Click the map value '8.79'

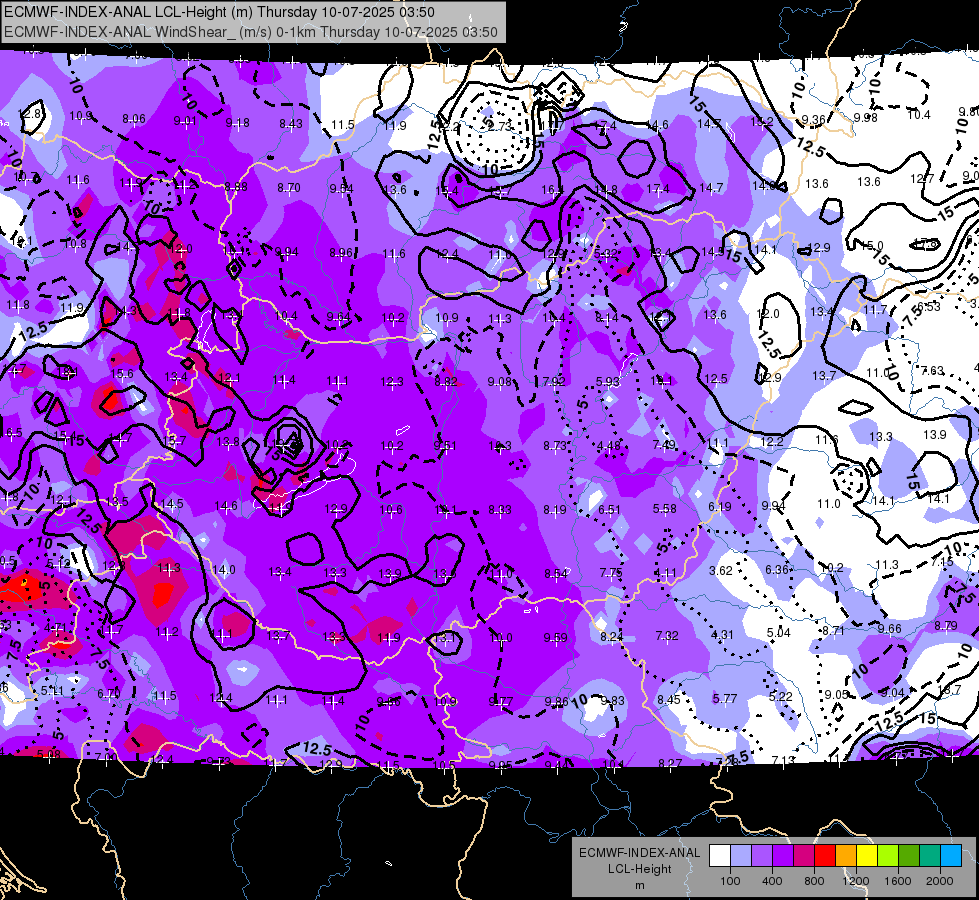pos(946,625)
